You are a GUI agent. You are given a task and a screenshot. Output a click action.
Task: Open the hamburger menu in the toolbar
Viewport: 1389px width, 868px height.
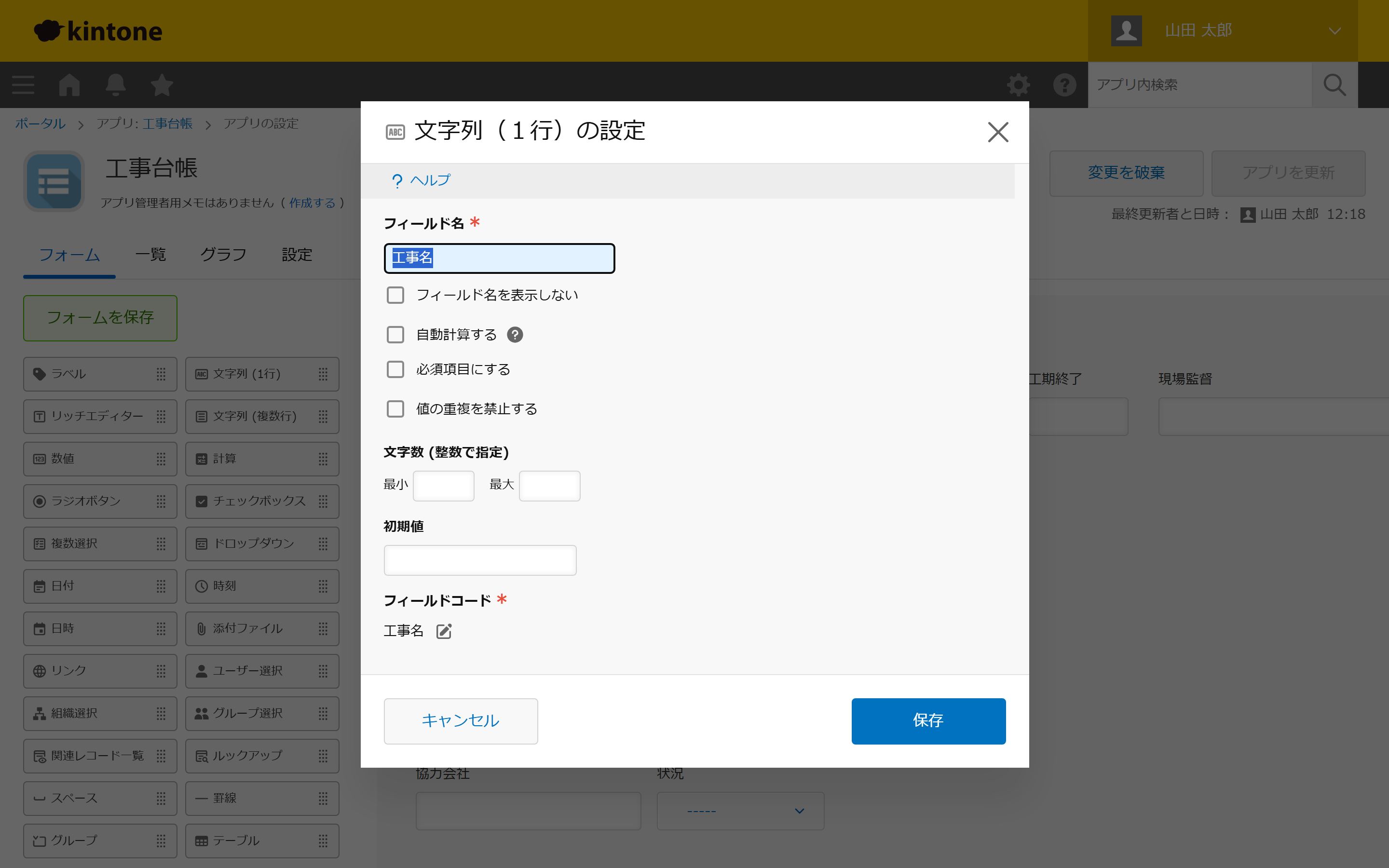click(23, 85)
